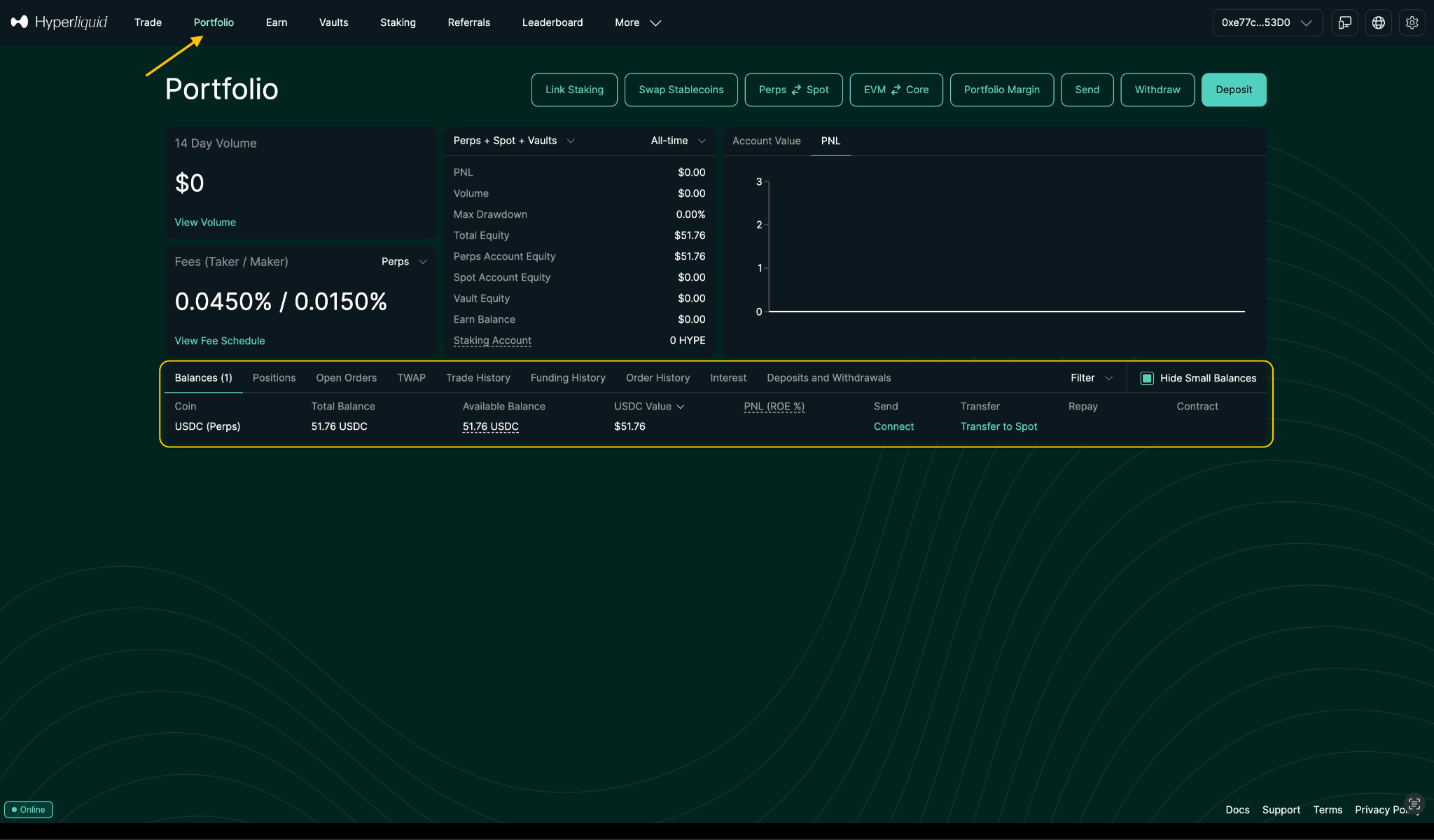Show the Funding History tab

568,378
